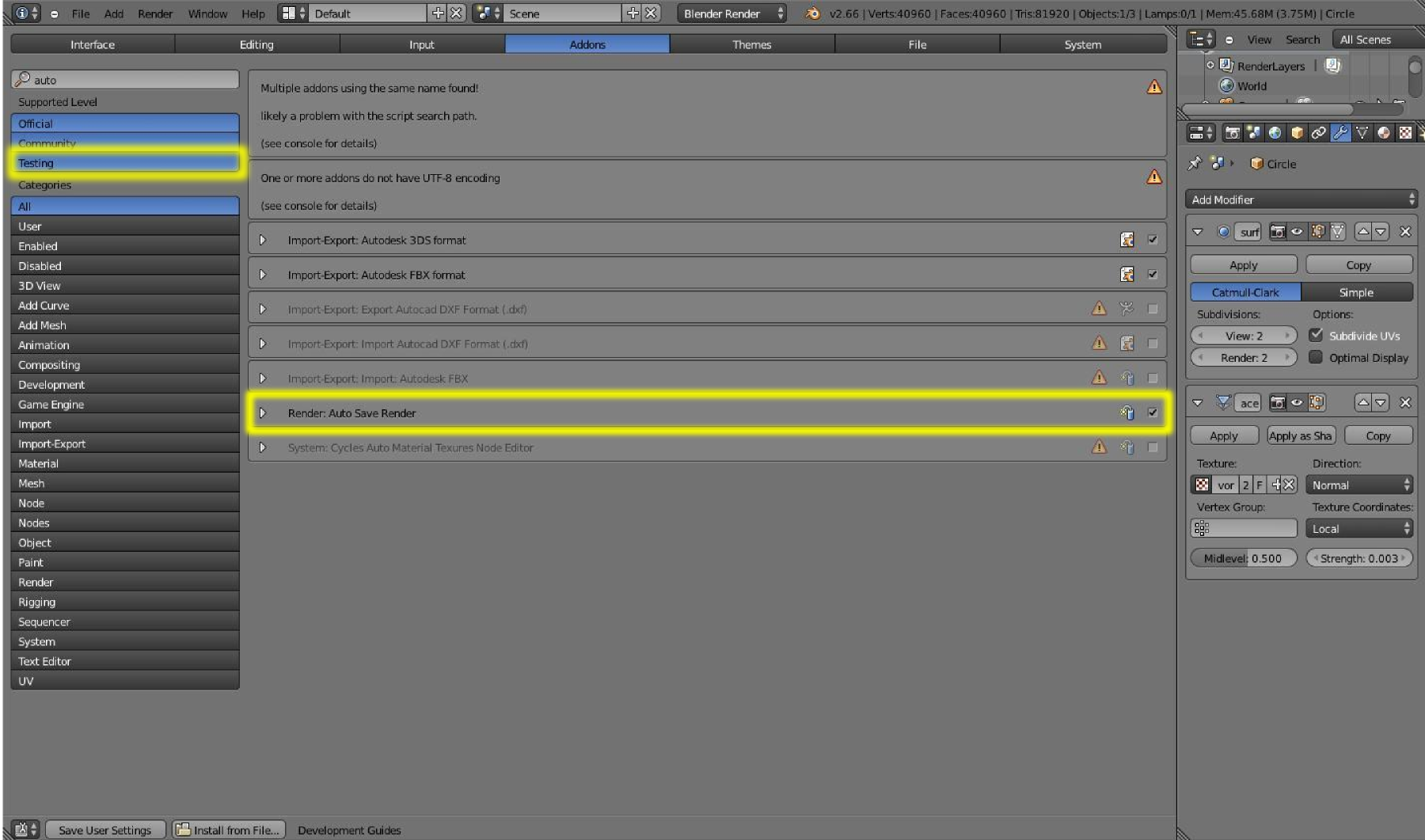This screenshot has height=840, width=1425.
Task: Click the Blender logo in the header
Action: [811, 13]
